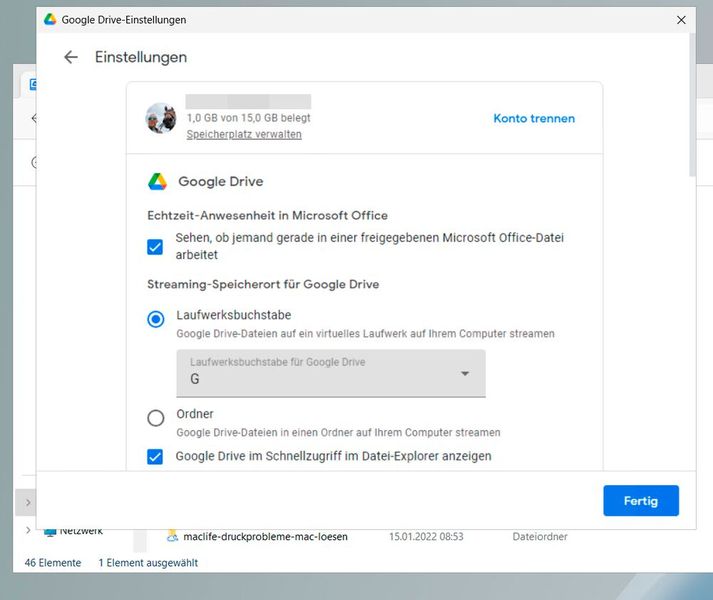Go back using the arrow next to Einstellungen

tap(70, 57)
